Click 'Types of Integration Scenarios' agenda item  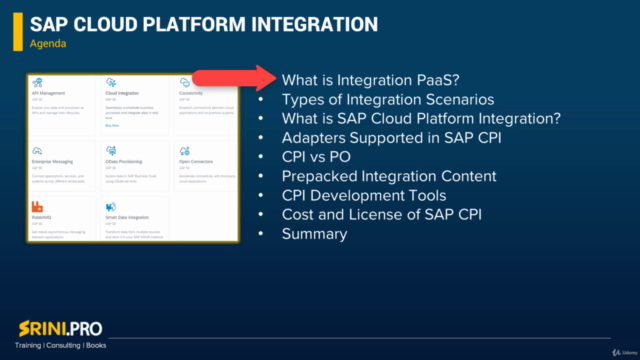click(388, 100)
